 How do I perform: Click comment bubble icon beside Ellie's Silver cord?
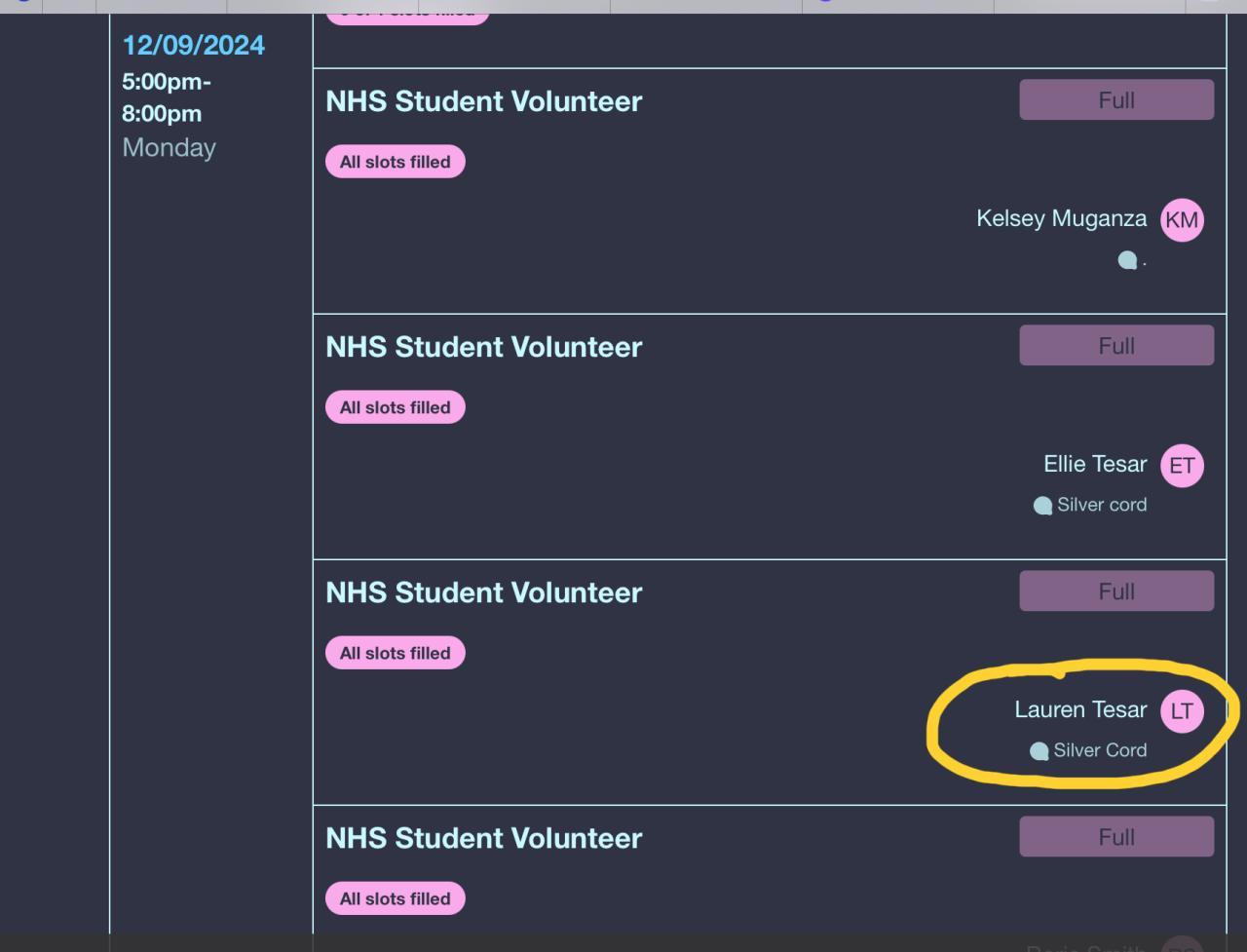pos(1042,506)
